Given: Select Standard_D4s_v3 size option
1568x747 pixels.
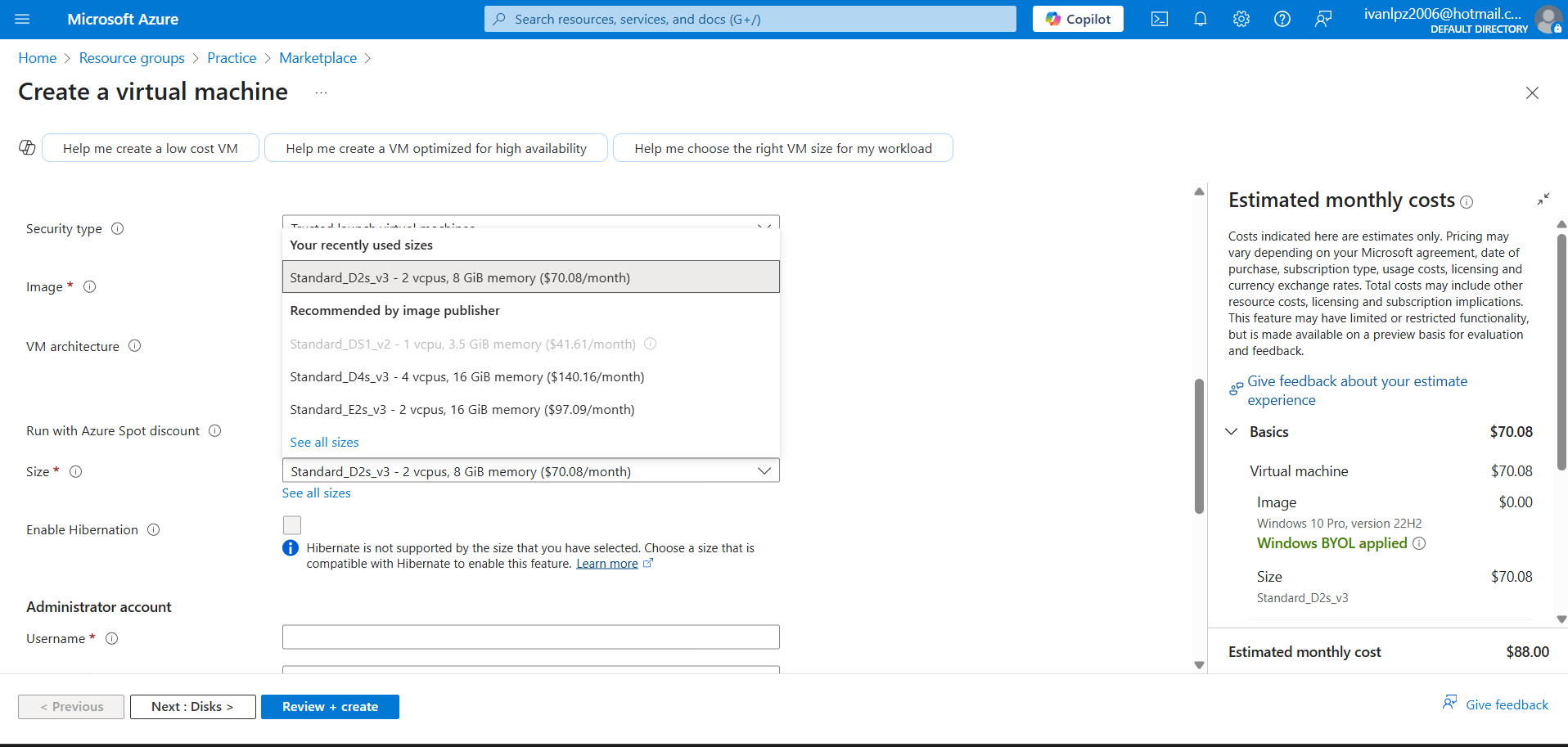Looking at the screenshot, I should 531,376.
